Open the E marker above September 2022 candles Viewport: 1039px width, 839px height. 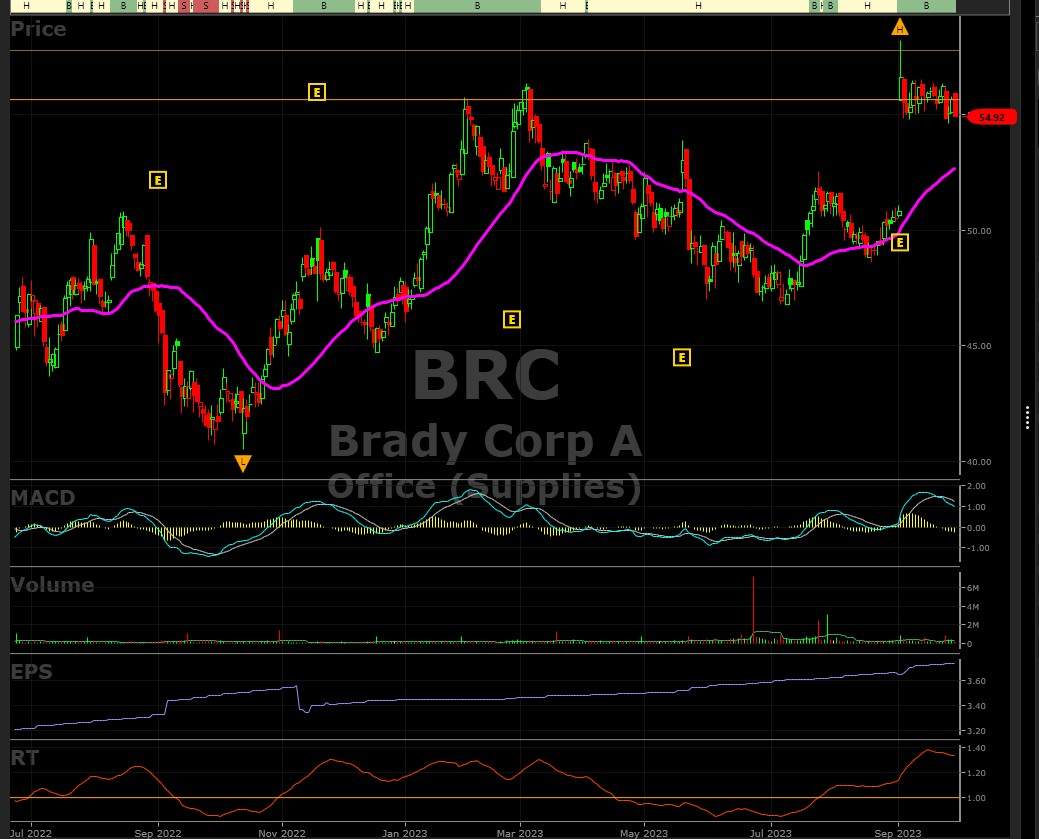pyautogui.click(x=157, y=180)
